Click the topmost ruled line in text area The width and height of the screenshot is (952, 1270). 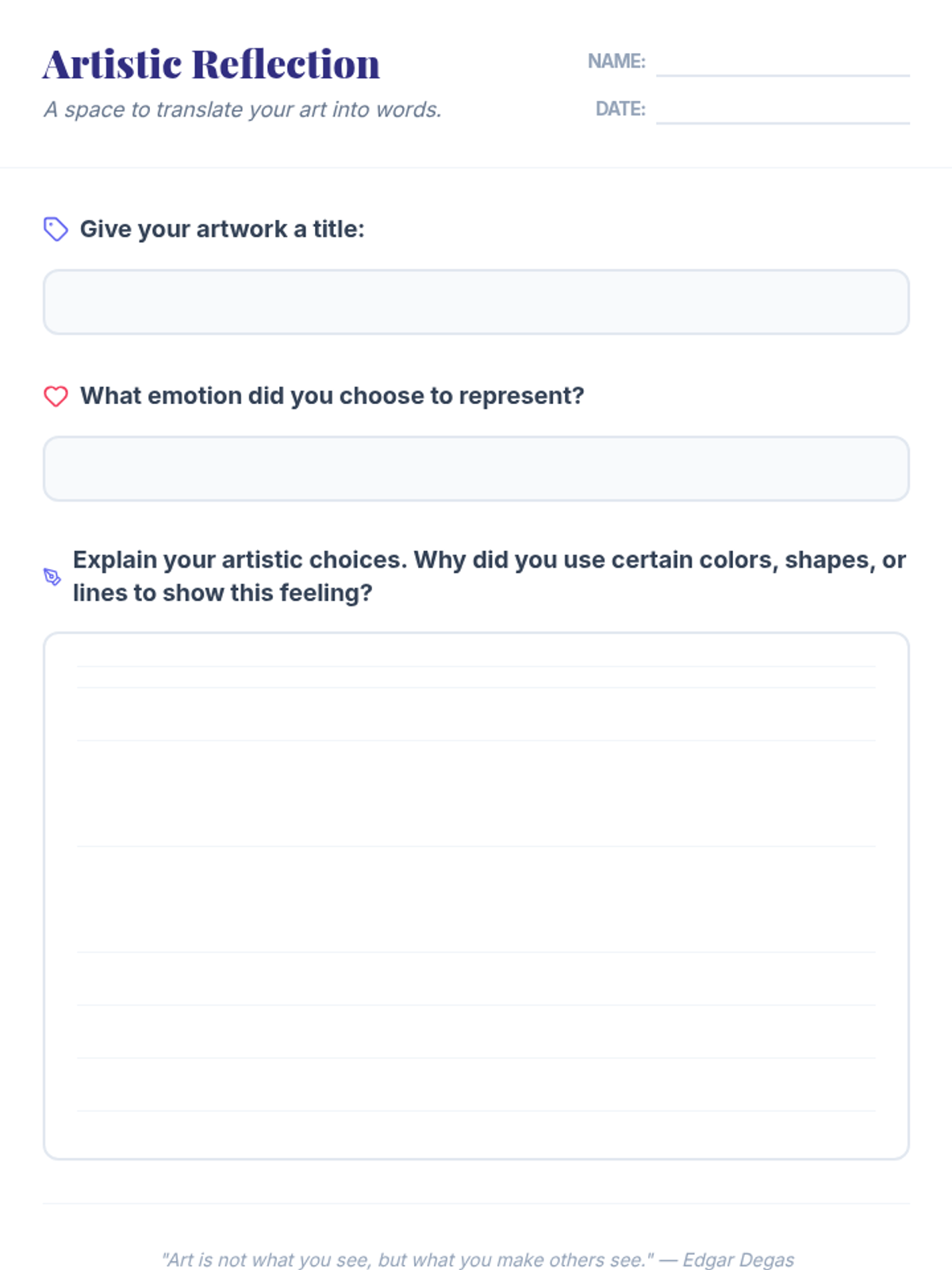[476, 666]
